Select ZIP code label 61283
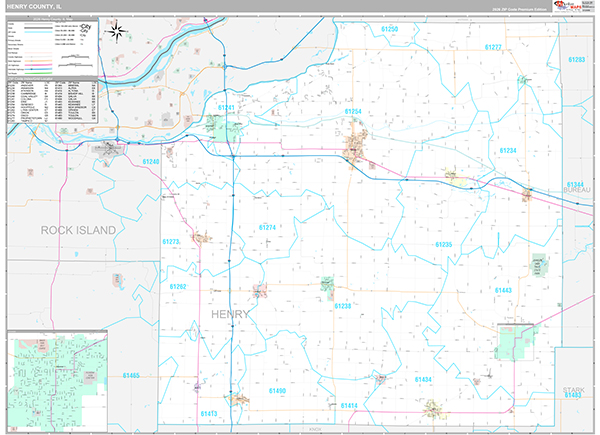The image size is (600, 435). (576, 59)
